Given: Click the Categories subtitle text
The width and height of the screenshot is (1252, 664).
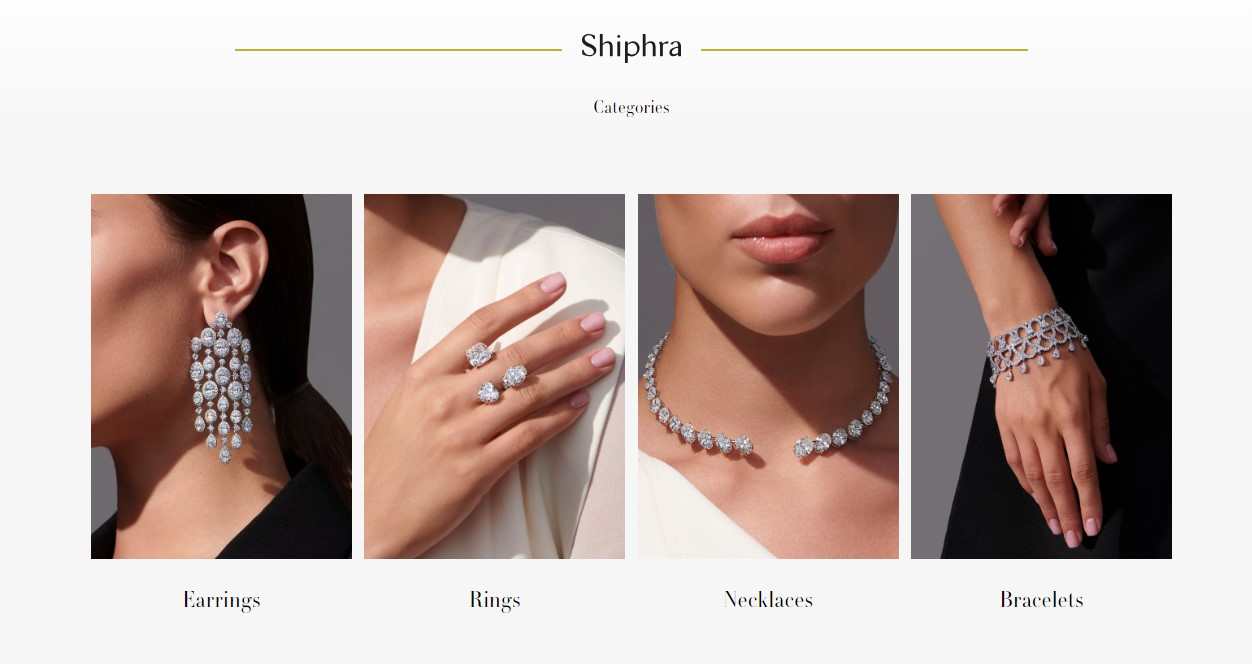Looking at the screenshot, I should click(631, 107).
